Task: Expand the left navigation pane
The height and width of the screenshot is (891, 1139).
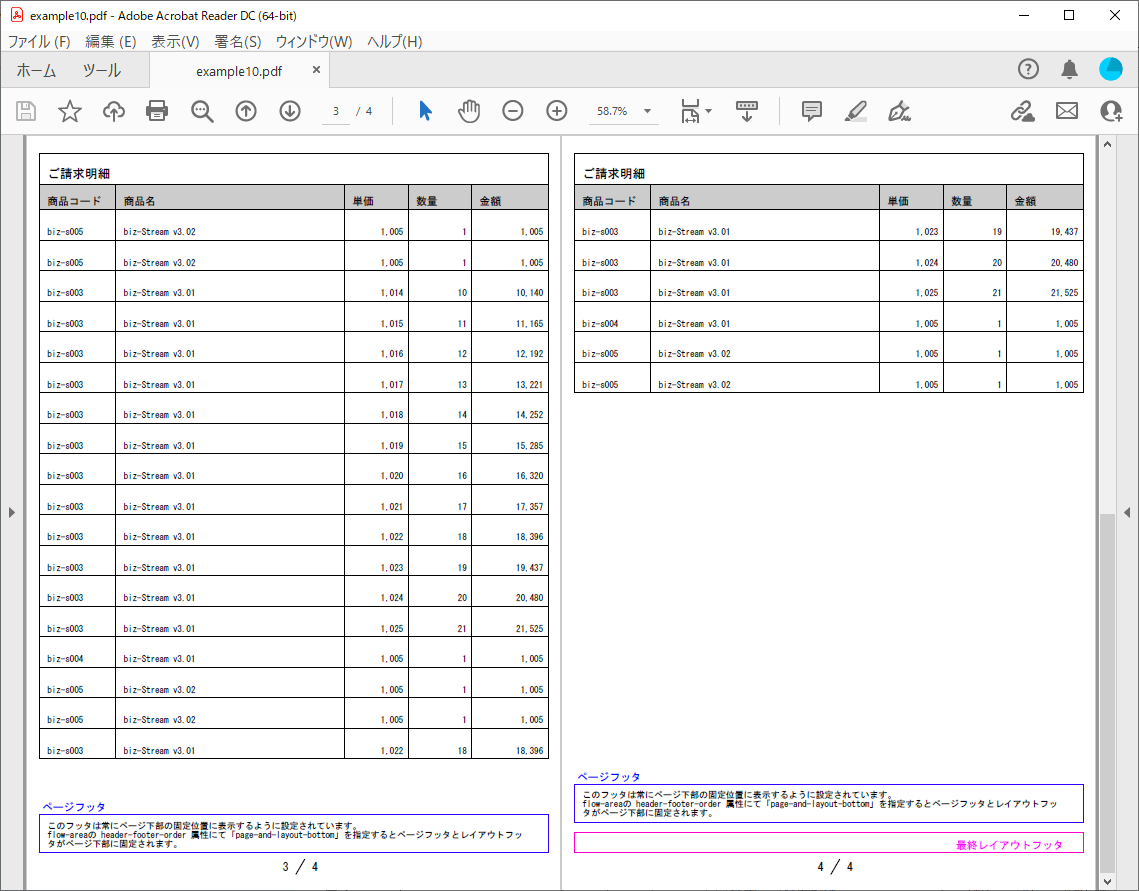Action: [12, 513]
